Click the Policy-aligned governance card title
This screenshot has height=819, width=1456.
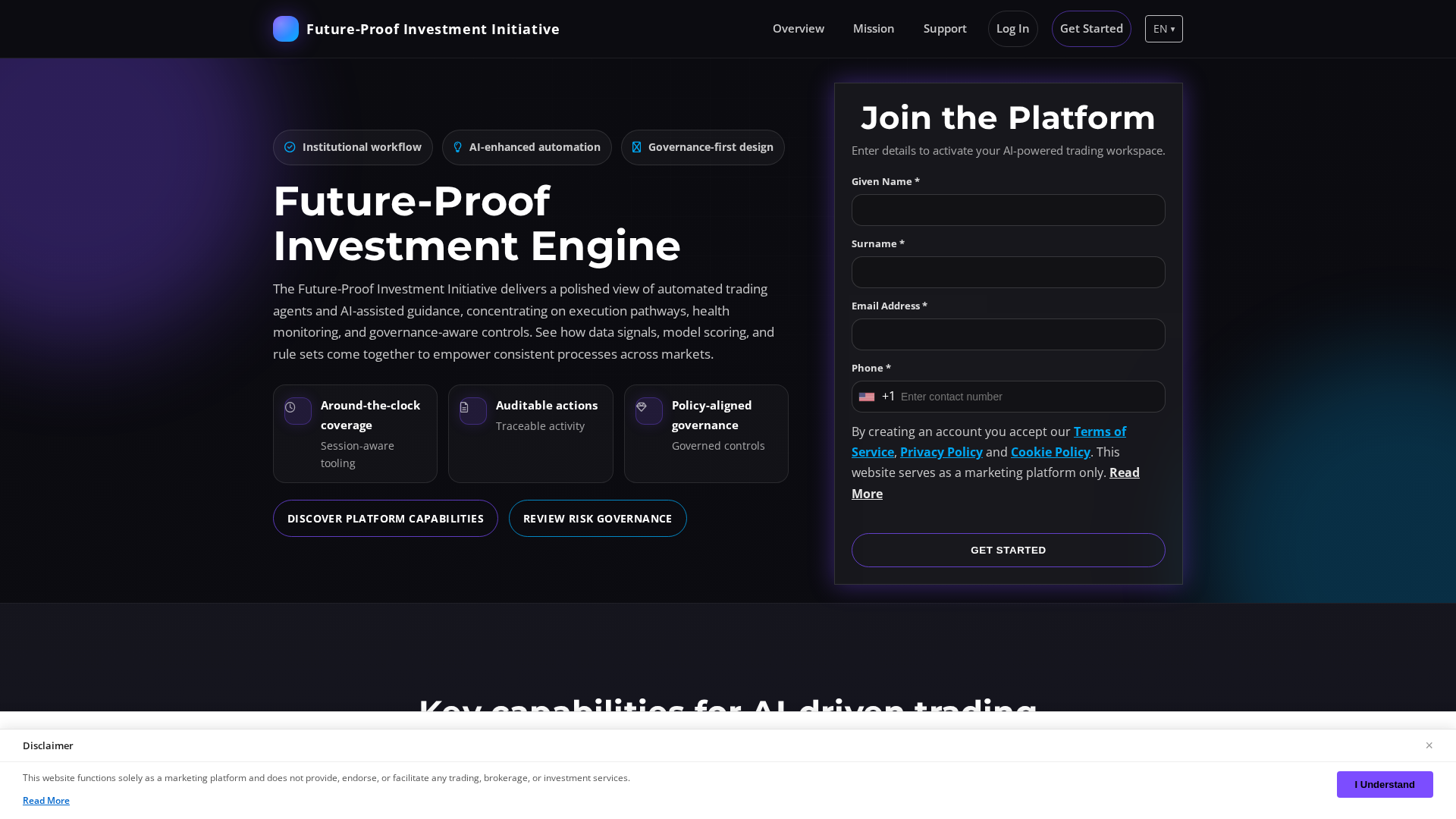click(x=712, y=416)
